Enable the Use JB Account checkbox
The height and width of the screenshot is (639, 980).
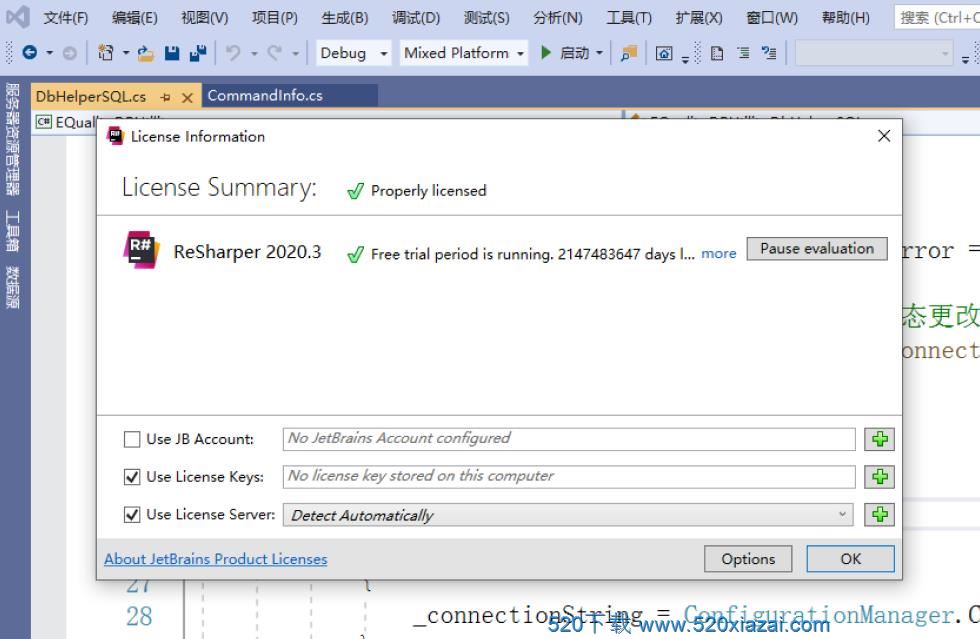pos(132,439)
